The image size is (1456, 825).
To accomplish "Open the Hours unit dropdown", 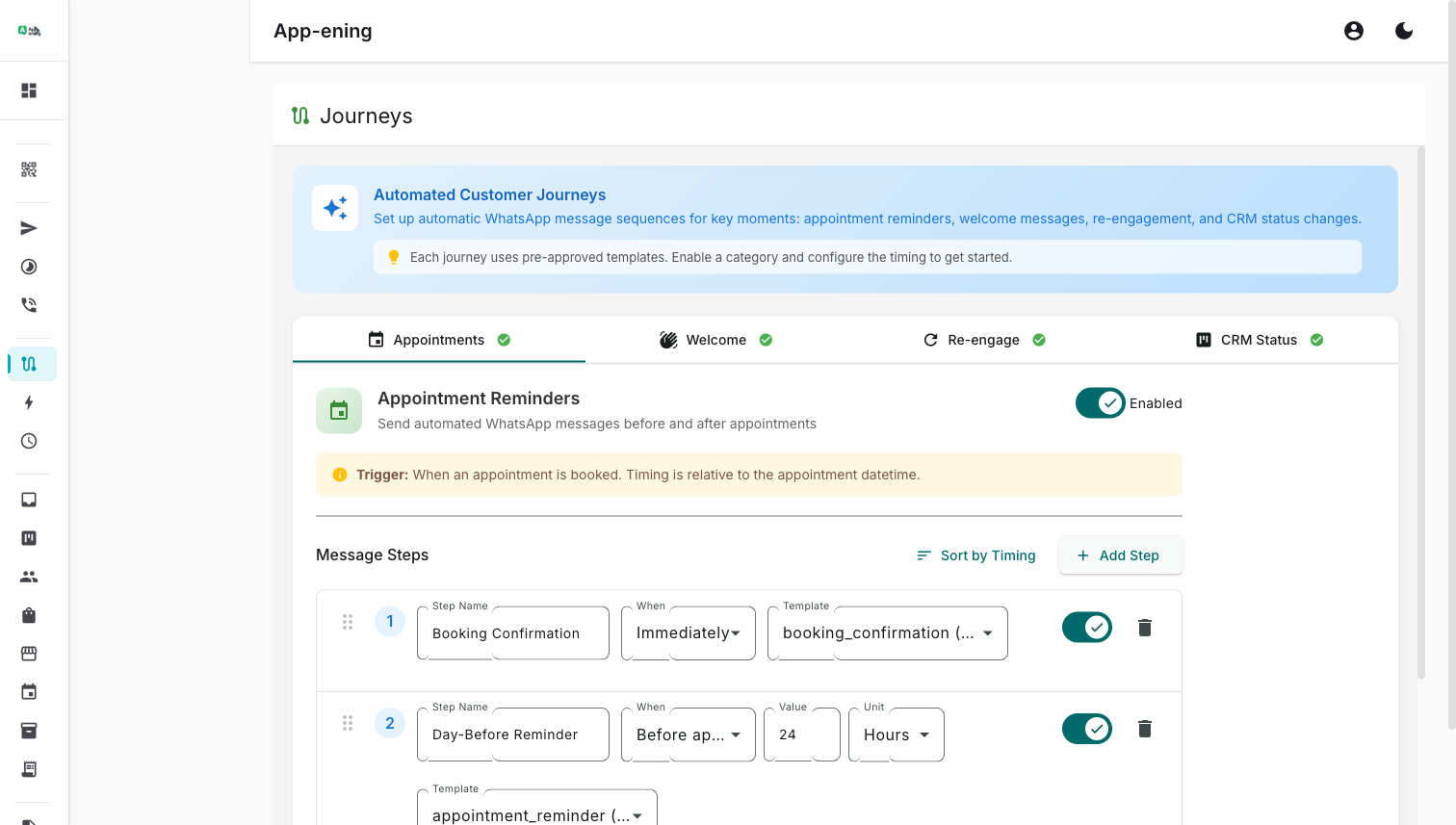I will point(895,735).
